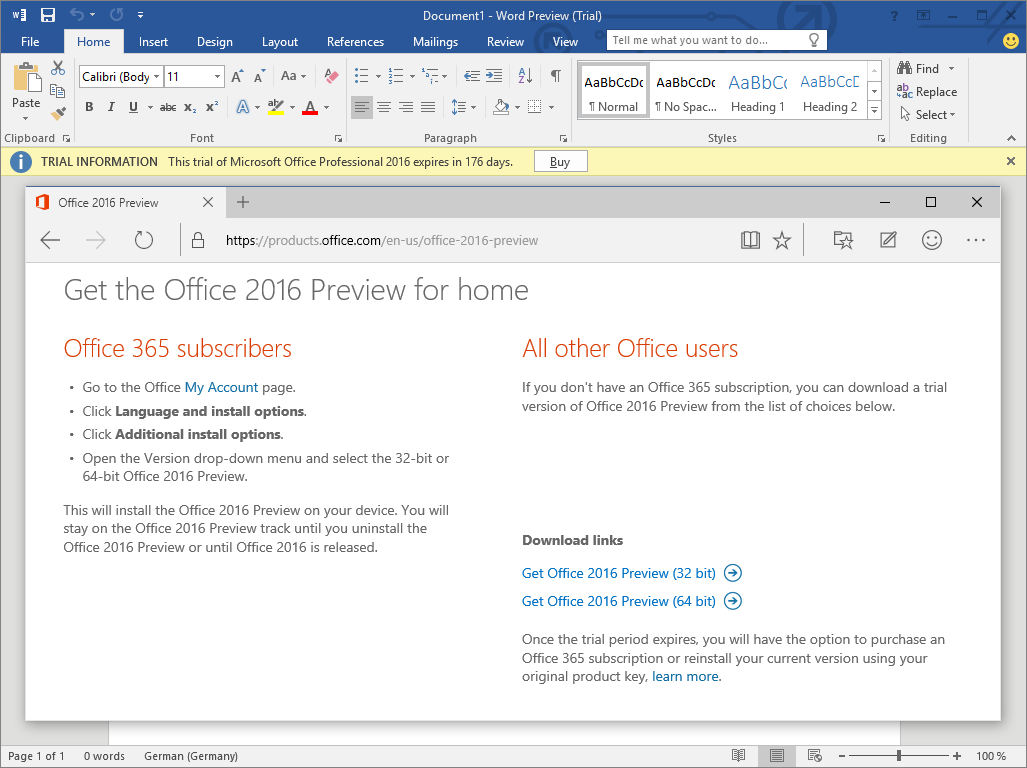This screenshot has height=768, width=1027.
Task: Open the File menu
Action: pos(30,41)
